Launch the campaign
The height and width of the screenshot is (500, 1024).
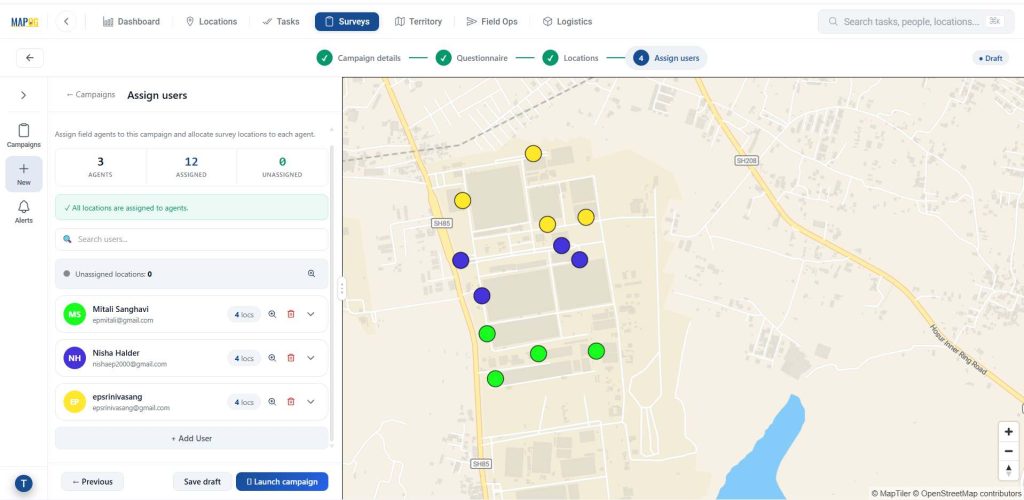click(x=282, y=482)
